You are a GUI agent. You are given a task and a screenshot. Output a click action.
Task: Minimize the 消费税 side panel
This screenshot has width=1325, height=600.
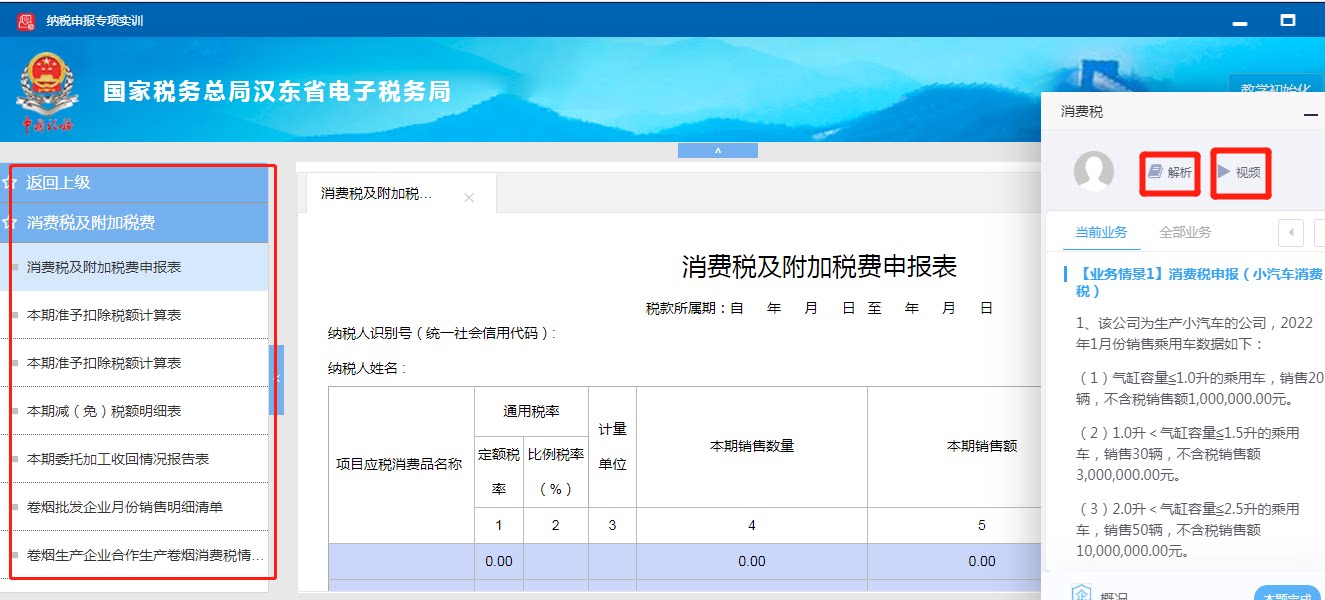point(1311,115)
